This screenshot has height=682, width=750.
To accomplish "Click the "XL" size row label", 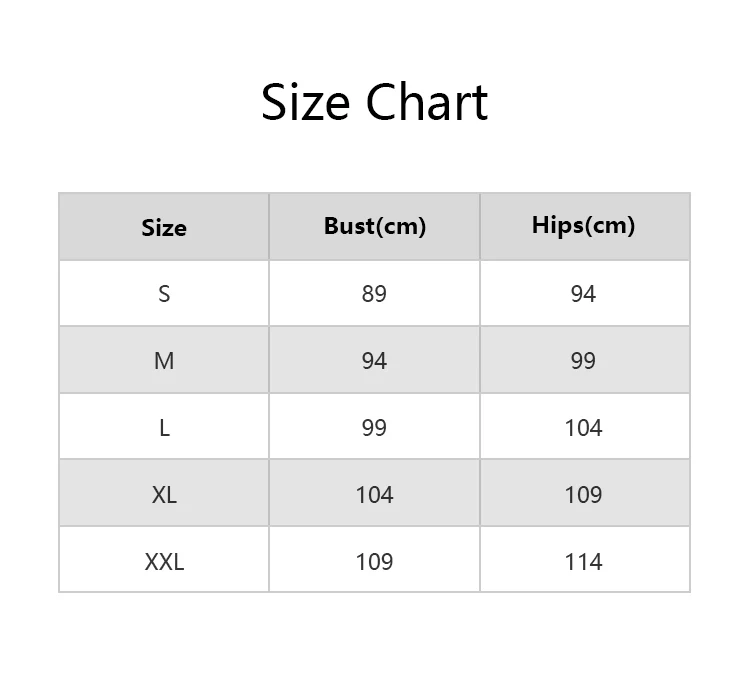I will pyautogui.click(x=164, y=495).
